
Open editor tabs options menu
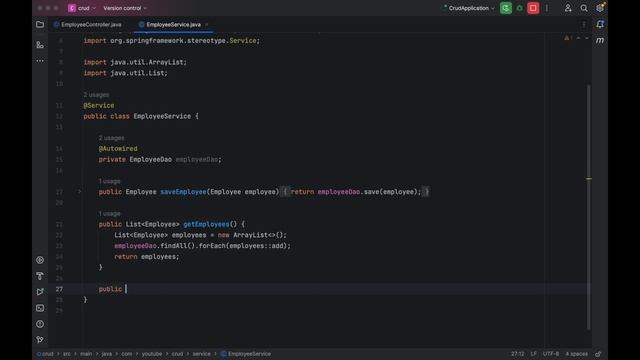pyautogui.click(x=584, y=24)
